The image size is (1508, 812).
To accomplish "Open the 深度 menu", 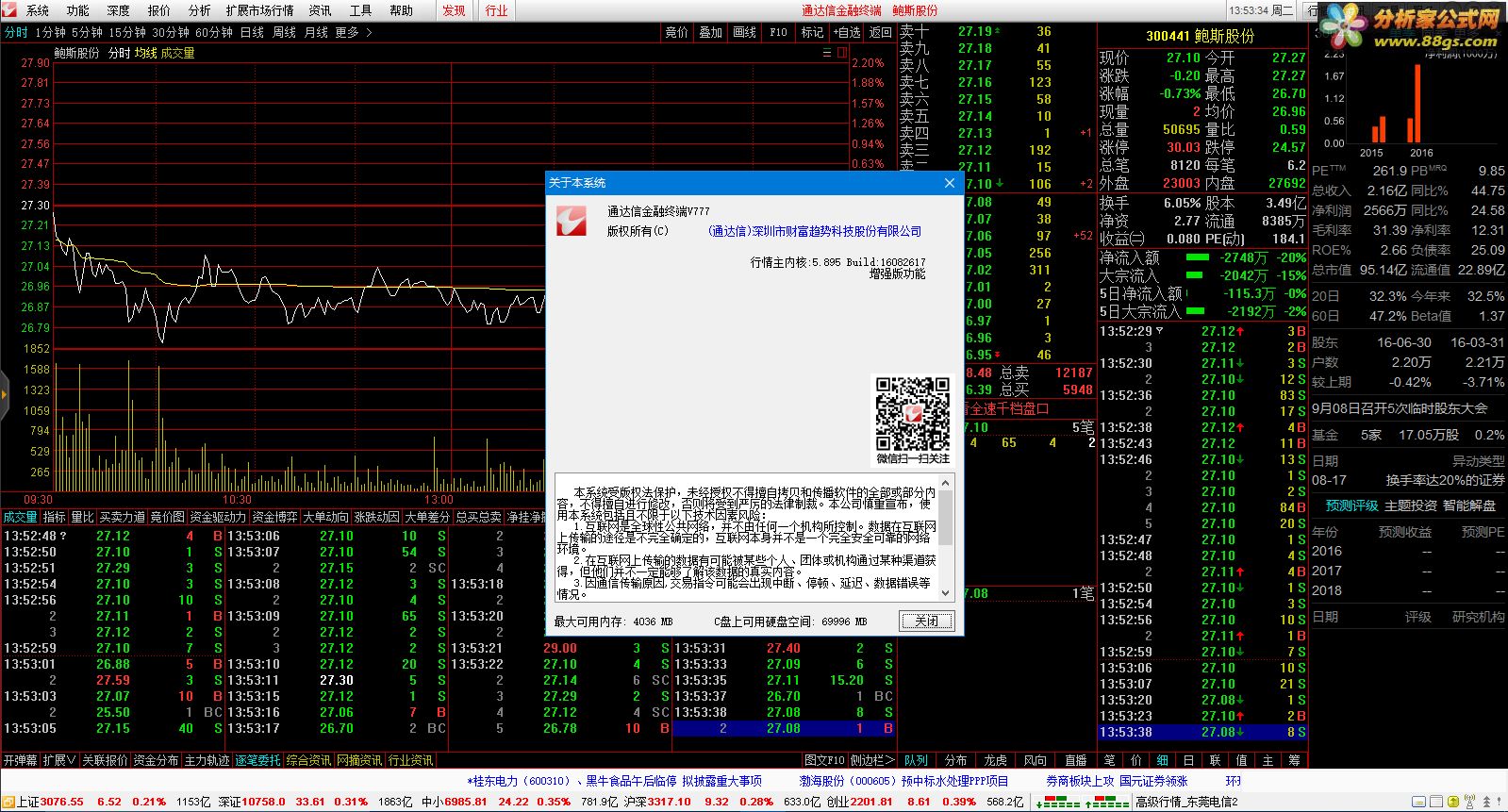I will 118,10.
